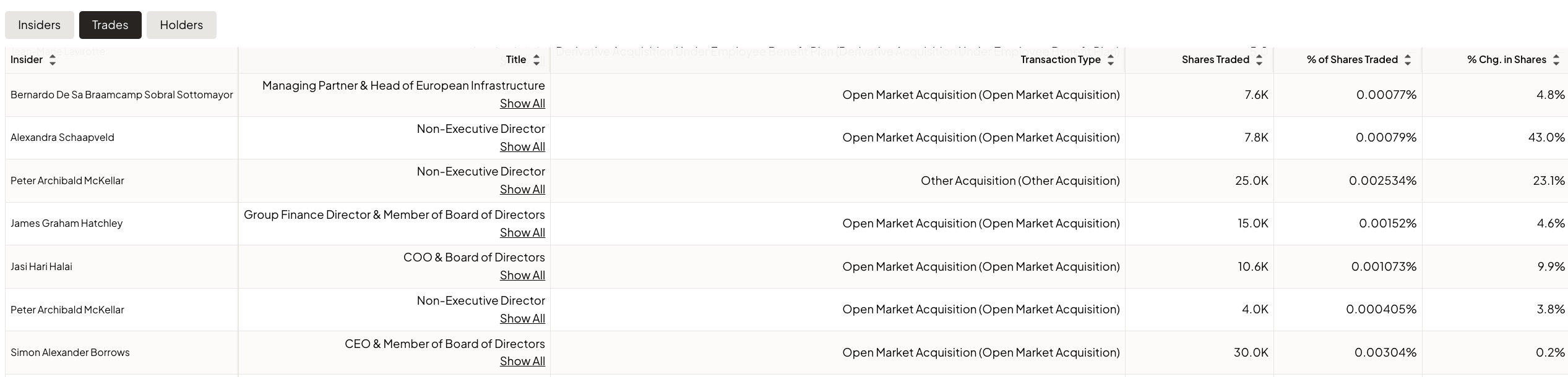Screen dimensions: 1568x377
Task: Sort by Shares Traded arrows
Action: click(x=1259, y=60)
